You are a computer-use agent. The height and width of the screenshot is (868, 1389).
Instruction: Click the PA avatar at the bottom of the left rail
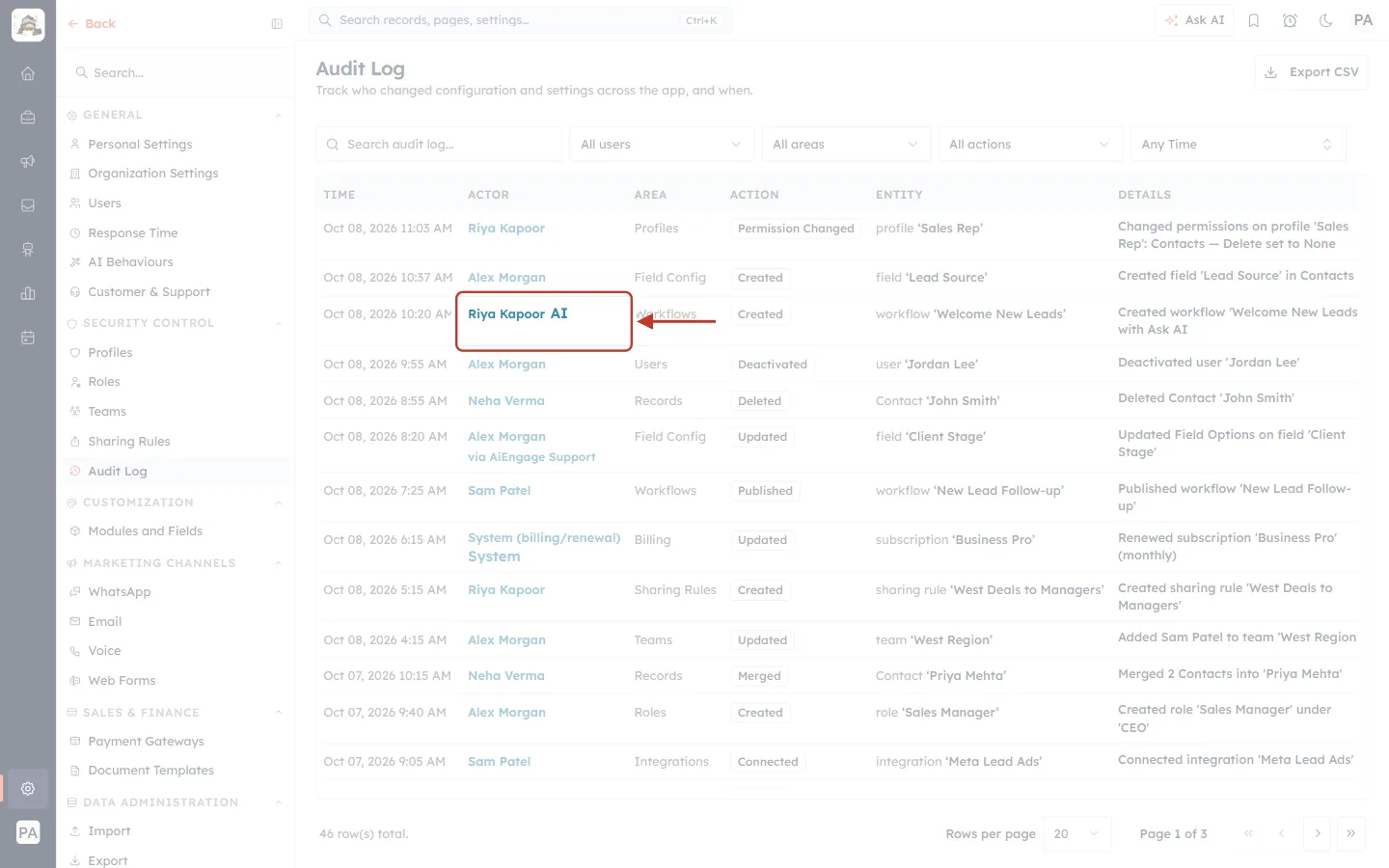click(x=28, y=832)
